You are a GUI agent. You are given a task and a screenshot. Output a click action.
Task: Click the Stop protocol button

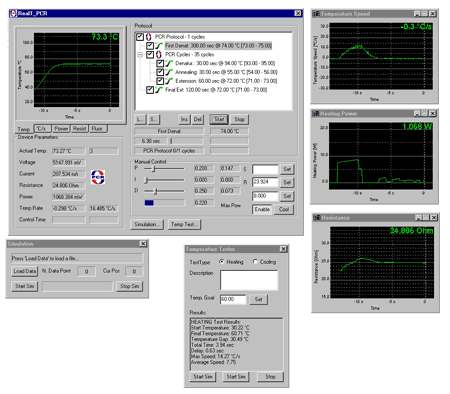click(x=240, y=119)
